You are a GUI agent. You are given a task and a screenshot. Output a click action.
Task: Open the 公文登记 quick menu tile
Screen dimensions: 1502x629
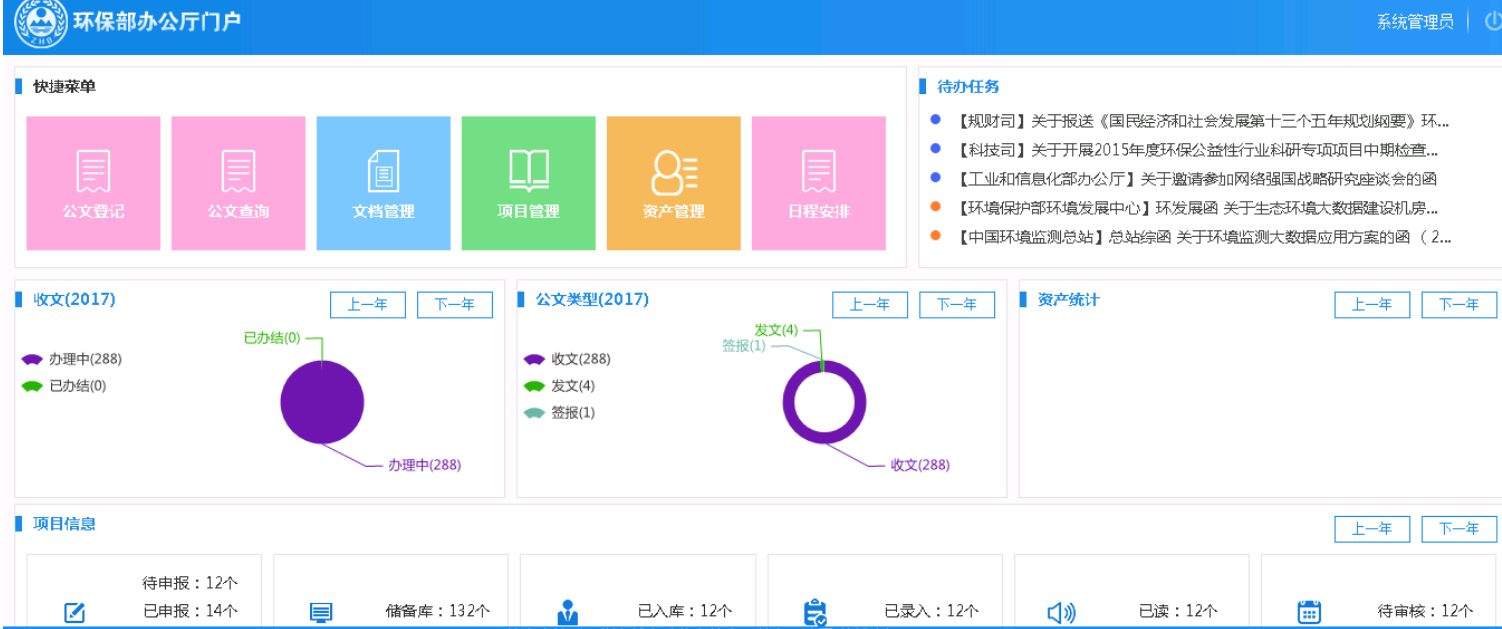[93, 183]
